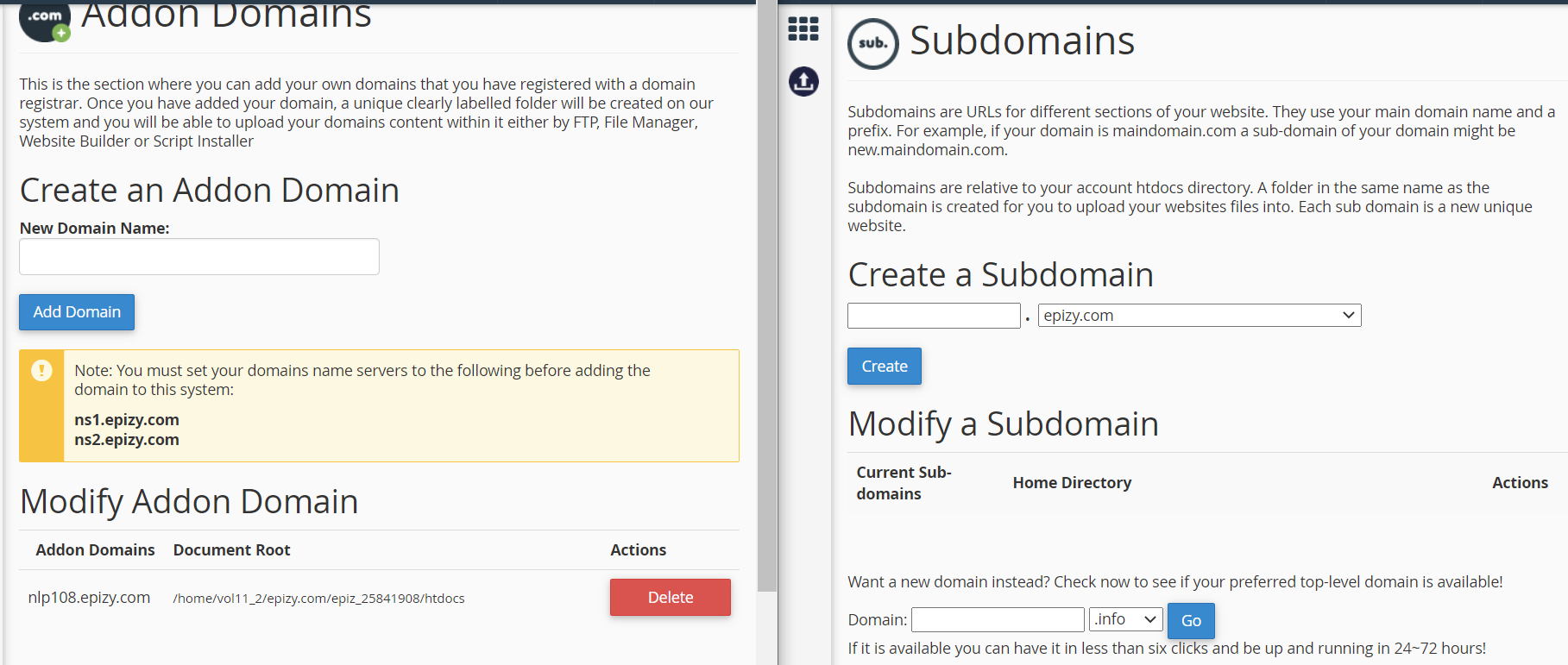Click the yellow warning exclamation icon
The height and width of the screenshot is (665, 1568).
[41, 371]
